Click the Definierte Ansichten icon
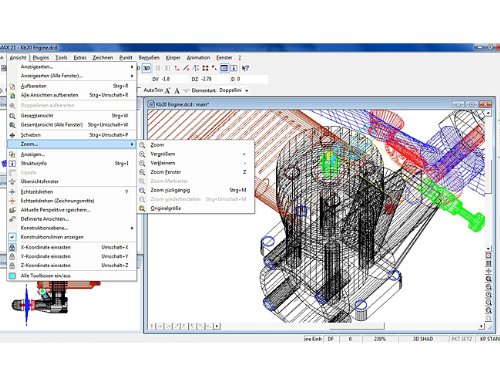Image resolution: width=500 pixels, height=385 pixels. coord(12,219)
